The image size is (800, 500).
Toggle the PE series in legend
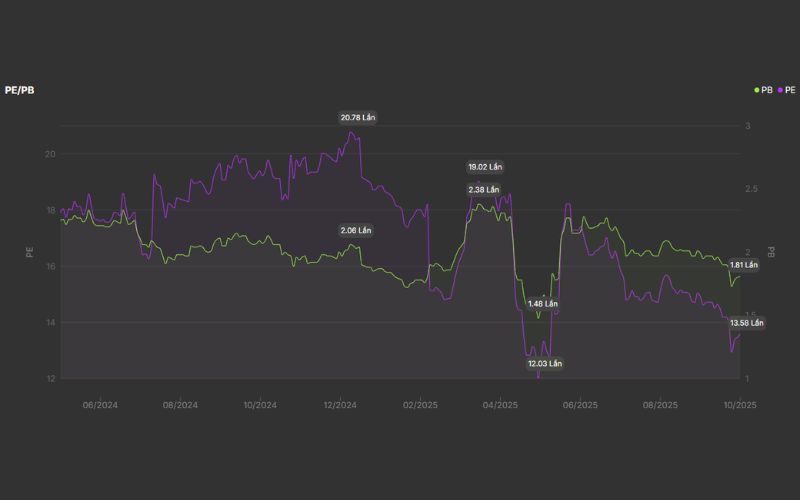point(786,90)
